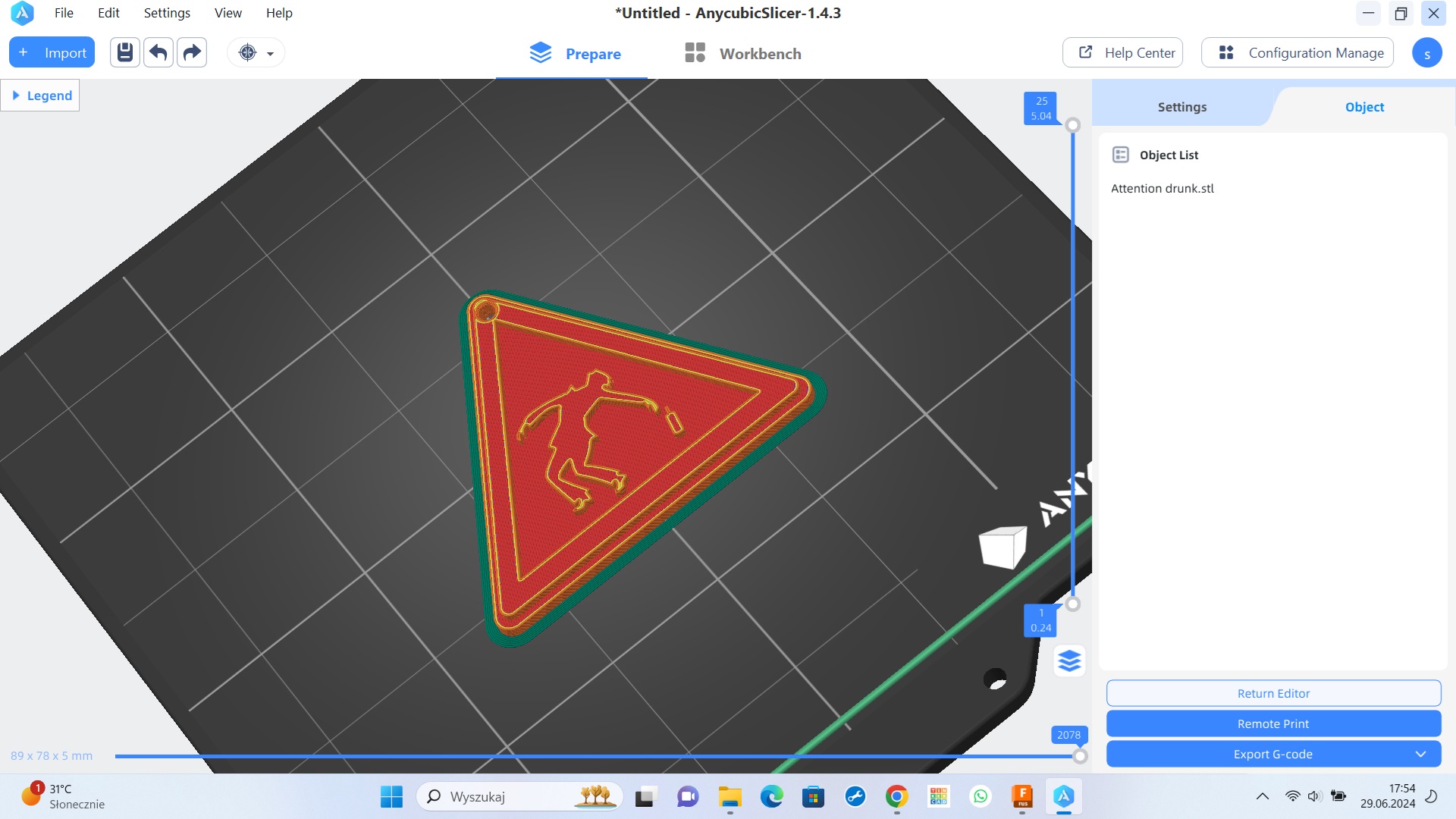
Task: Click the Object List icon
Action: click(1120, 155)
